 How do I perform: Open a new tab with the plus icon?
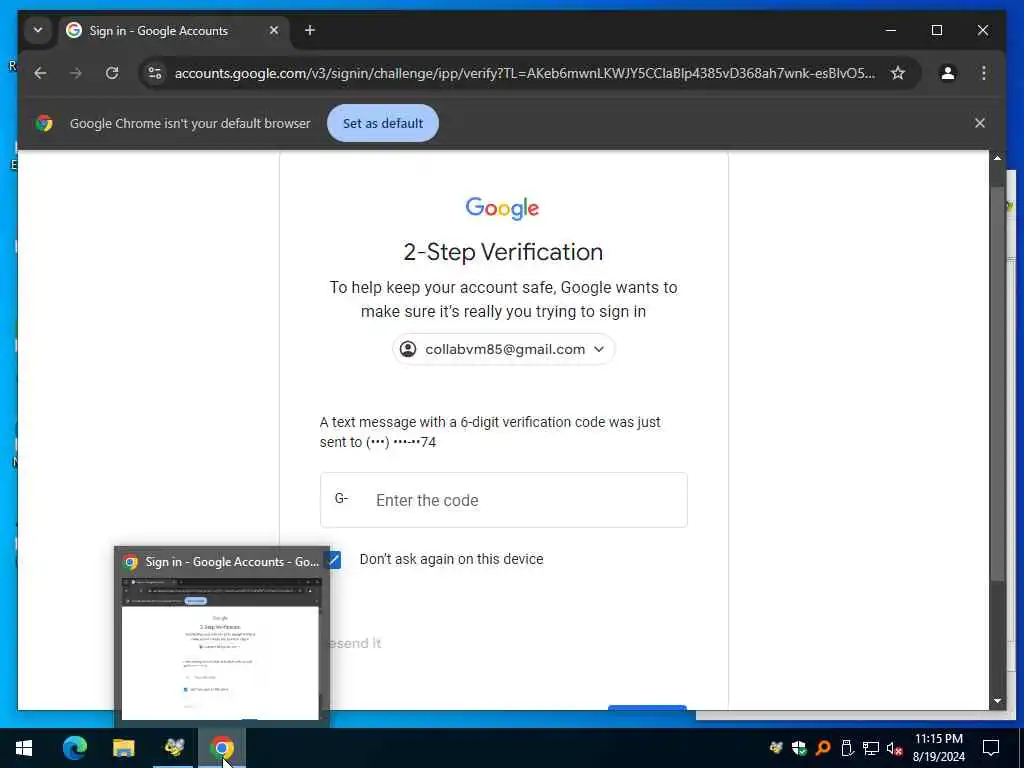point(310,30)
